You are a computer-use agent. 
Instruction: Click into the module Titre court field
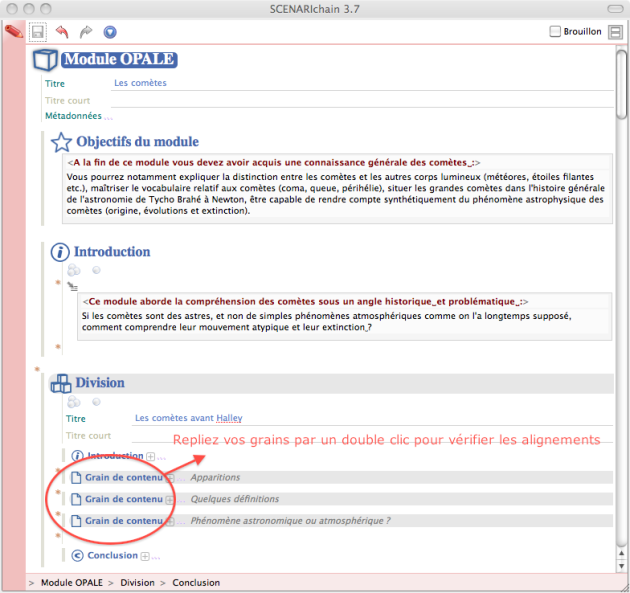click(362, 100)
